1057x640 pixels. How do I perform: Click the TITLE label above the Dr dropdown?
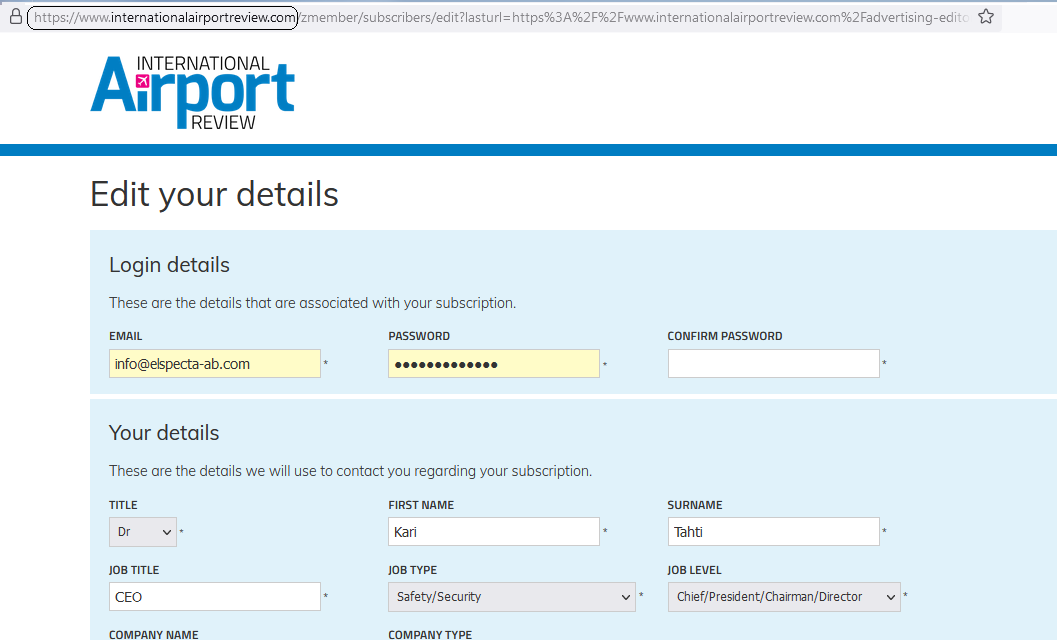pyautogui.click(x=123, y=505)
